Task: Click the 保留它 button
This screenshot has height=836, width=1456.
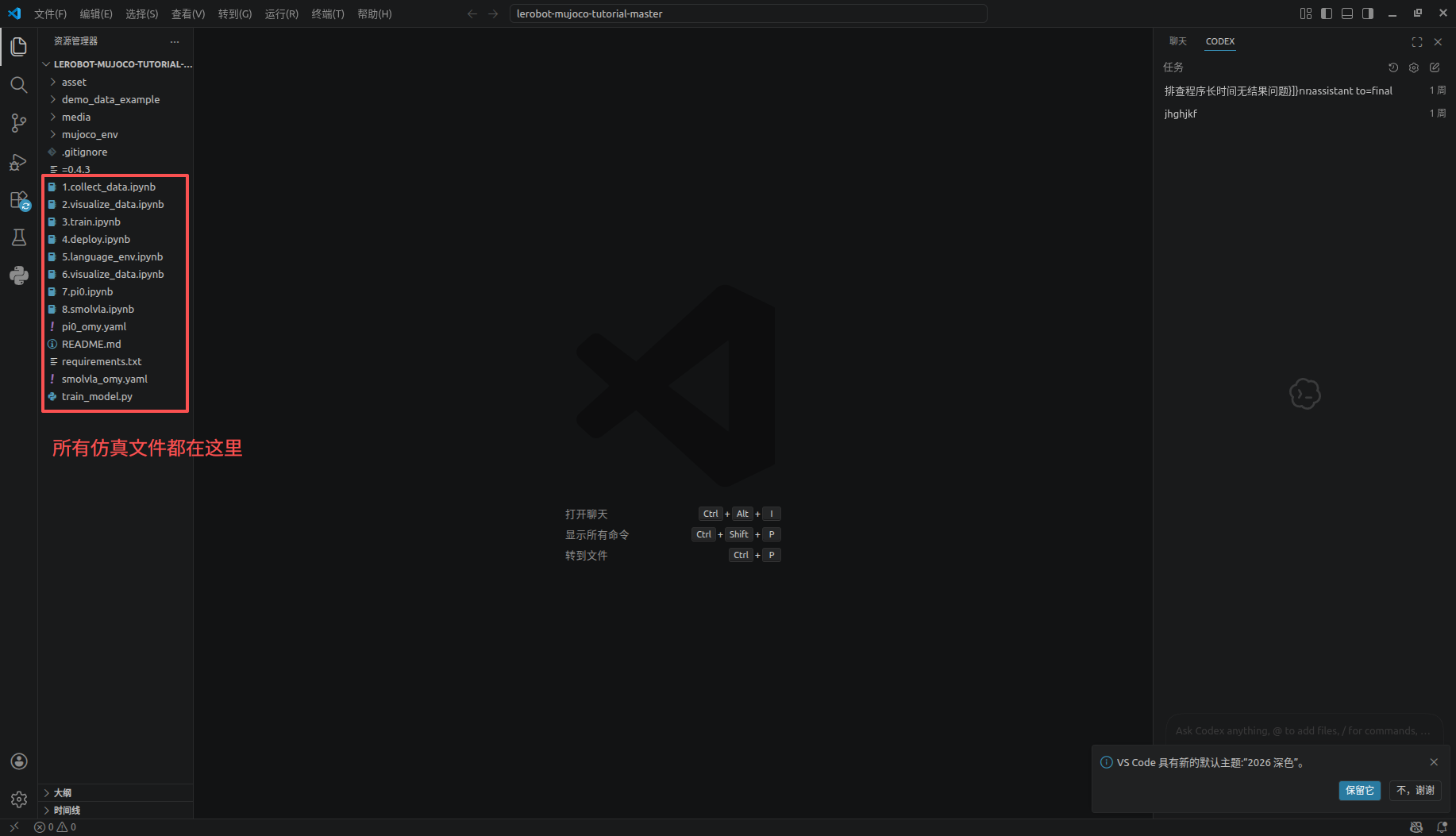Action: click(1360, 790)
